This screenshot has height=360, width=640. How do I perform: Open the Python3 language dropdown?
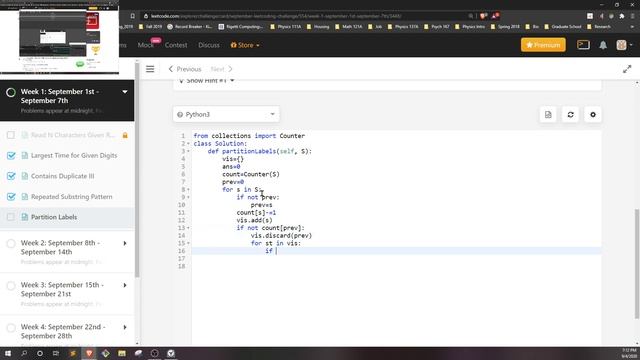(226, 114)
